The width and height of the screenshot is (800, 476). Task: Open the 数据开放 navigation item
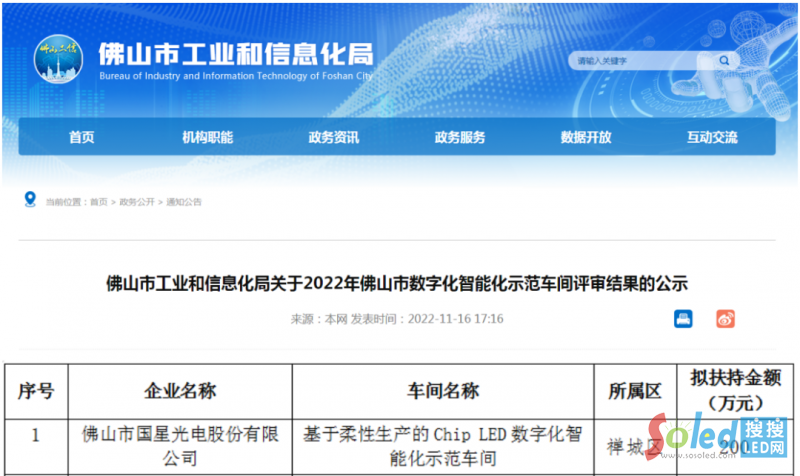pyautogui.click(x=586, y=138)
